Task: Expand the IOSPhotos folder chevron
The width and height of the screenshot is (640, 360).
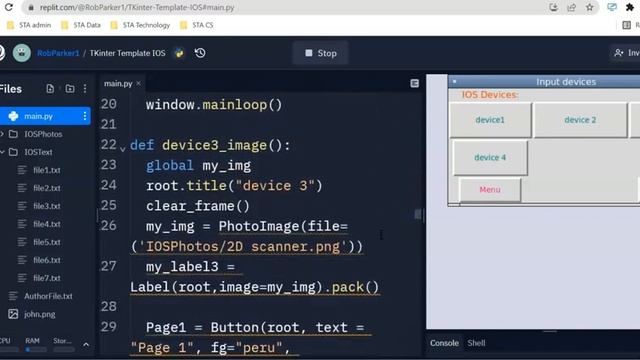Action: 2,134
